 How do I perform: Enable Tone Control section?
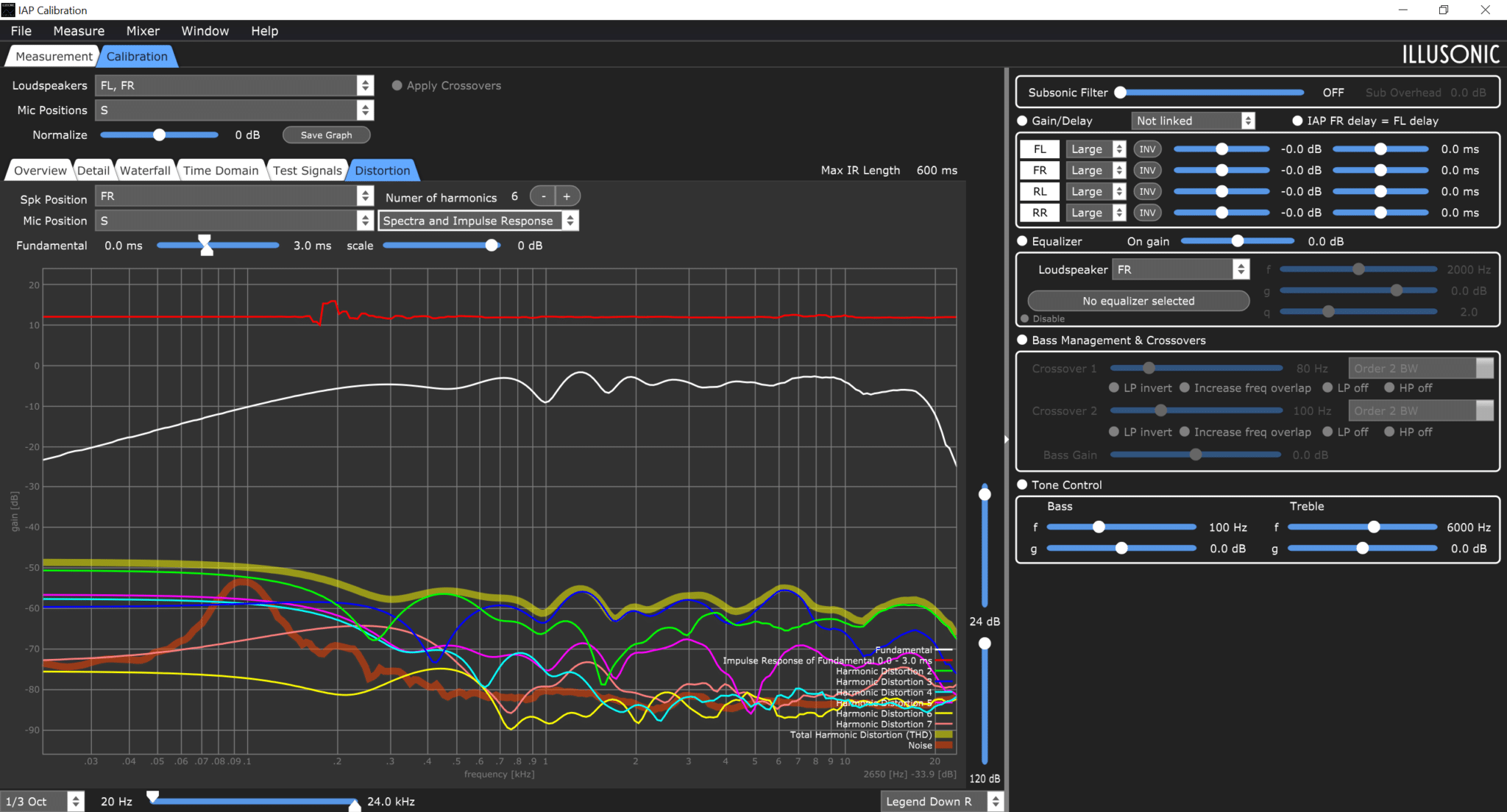click(1022, 485)
